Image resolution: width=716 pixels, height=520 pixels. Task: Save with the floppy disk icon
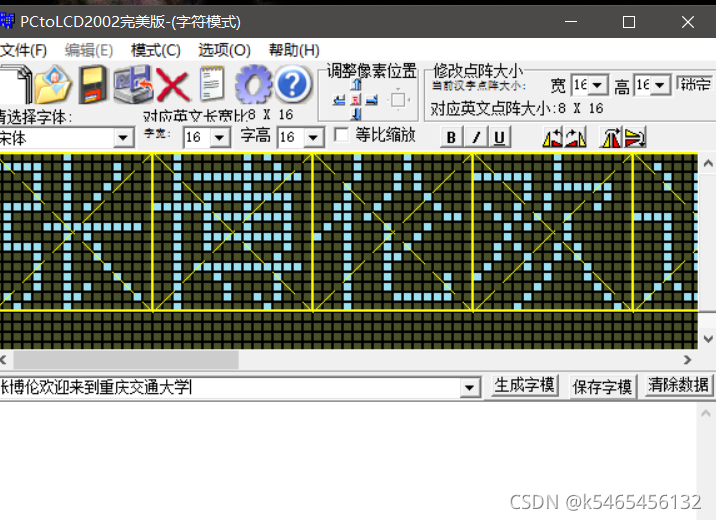coord(93,85)
